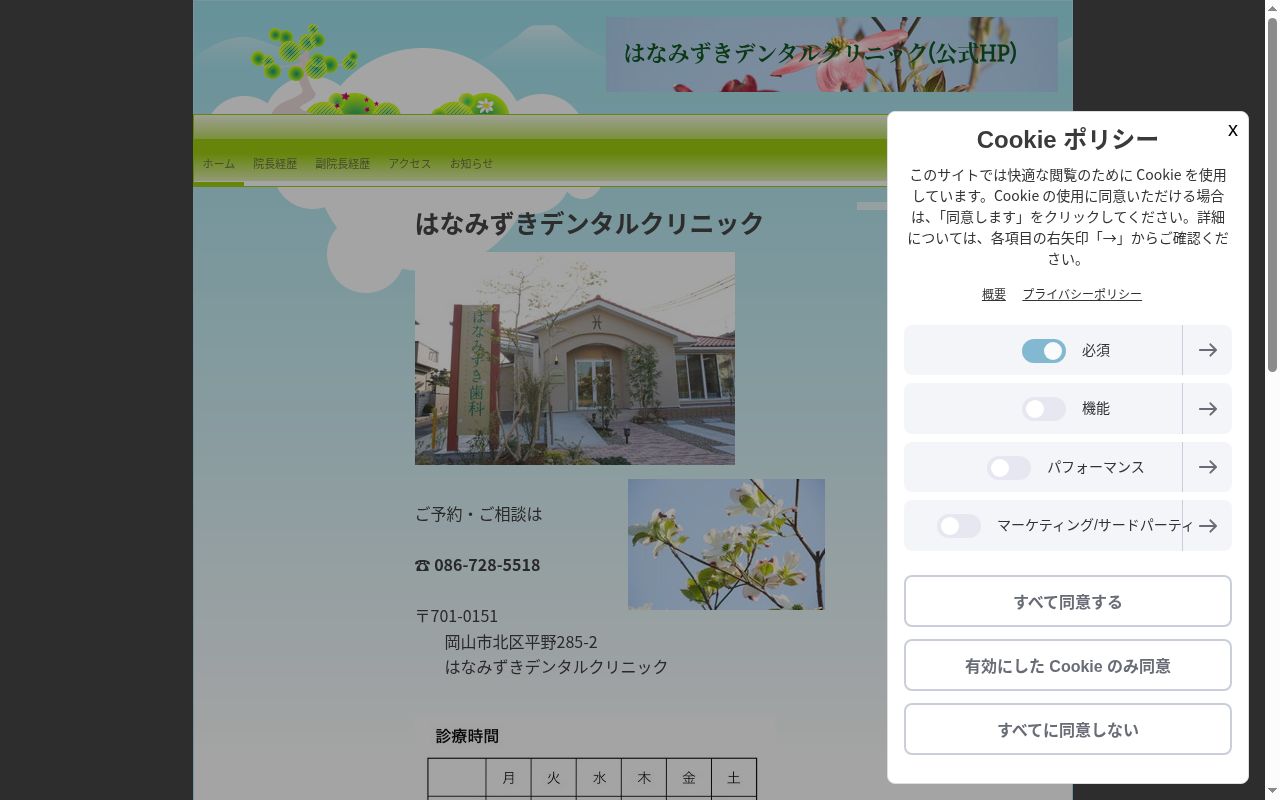Click the Cookie ポリシー dialog title
Screen dimensions: 1280x800
click(1067, 139)
